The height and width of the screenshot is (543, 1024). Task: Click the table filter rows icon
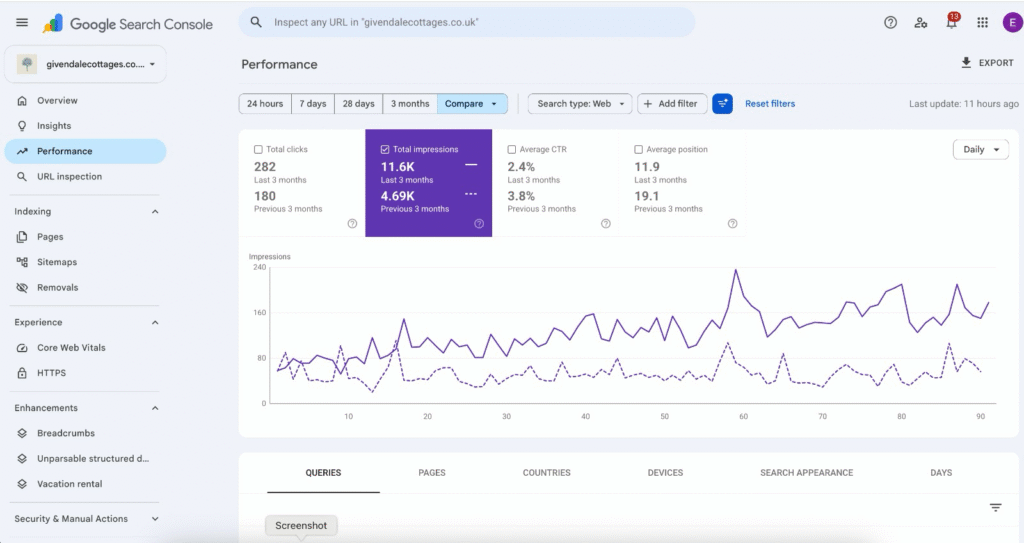click(995, 507)
